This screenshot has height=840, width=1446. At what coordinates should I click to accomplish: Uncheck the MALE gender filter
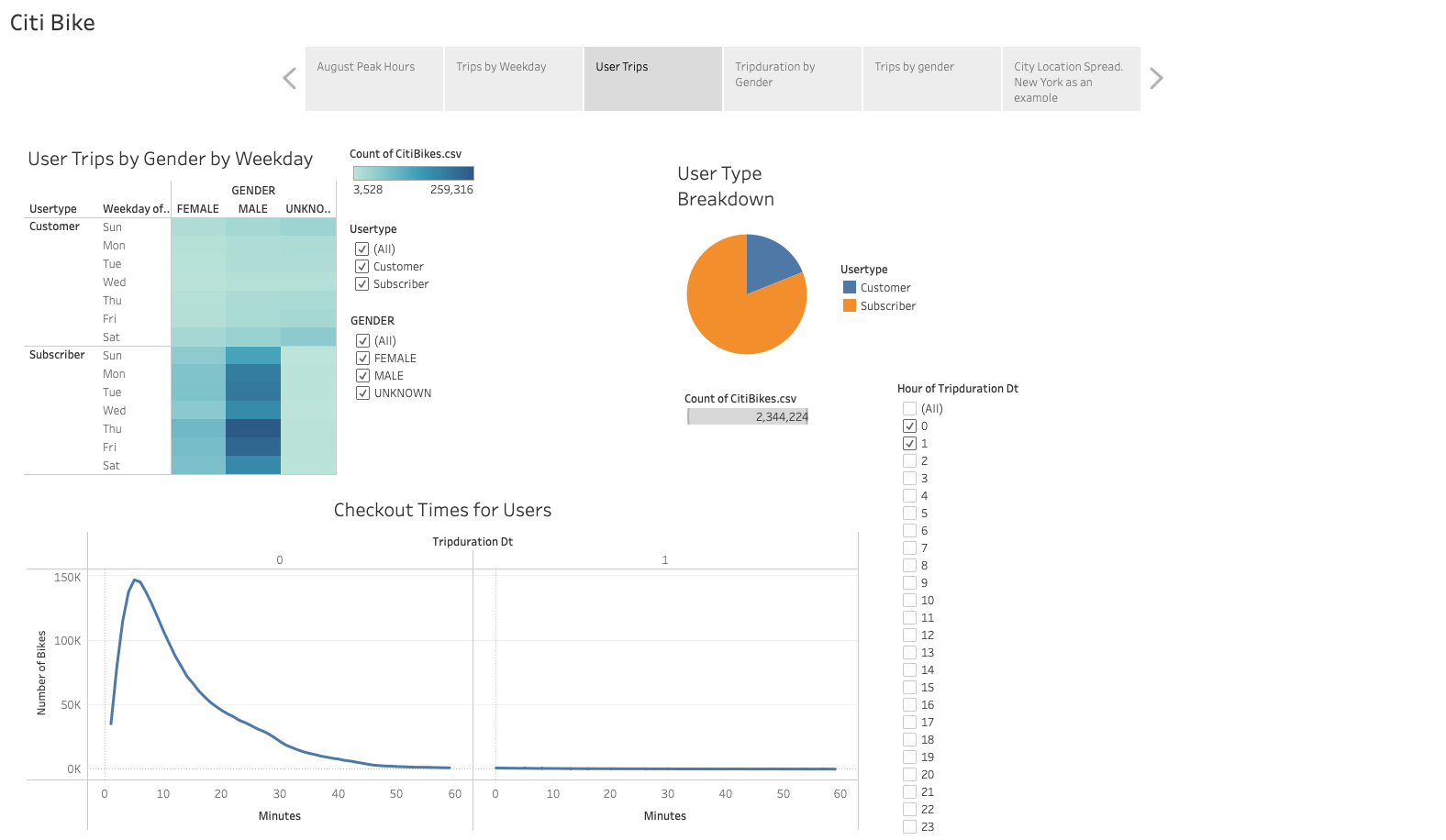click(363, 376)
